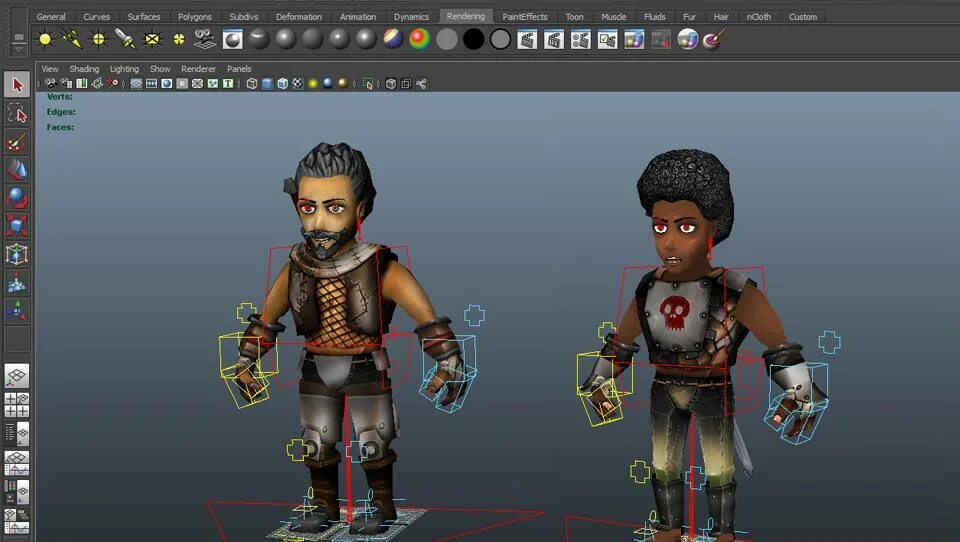Image resolution: width=960 pixels, height=542 pixels.
Task: Activate the Soft Modification tool
Action: (x=17, y=283)
